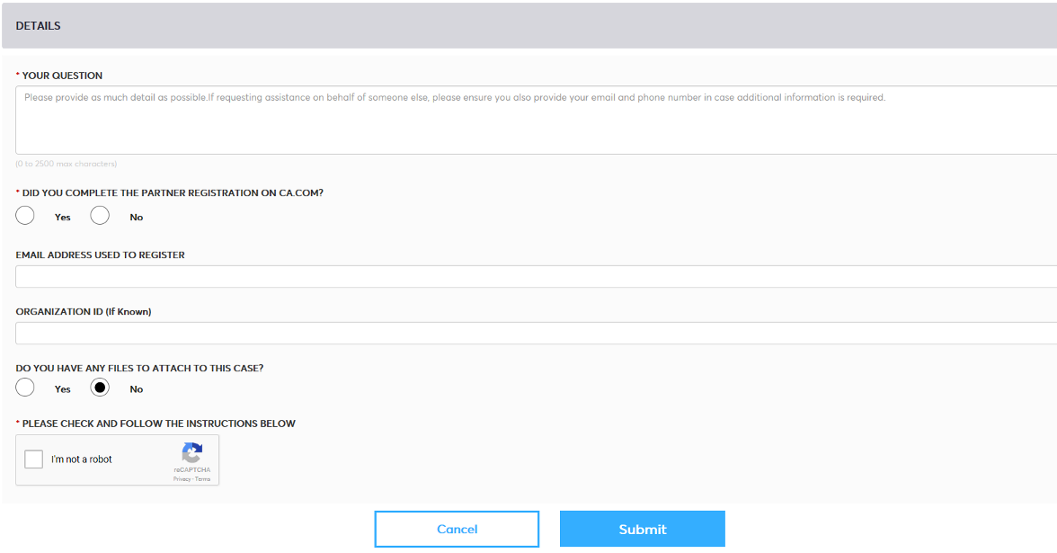Choose Yes for files to attach
Image resolution: width=1057 pixels, height=553 pixels.
point(25,388)
